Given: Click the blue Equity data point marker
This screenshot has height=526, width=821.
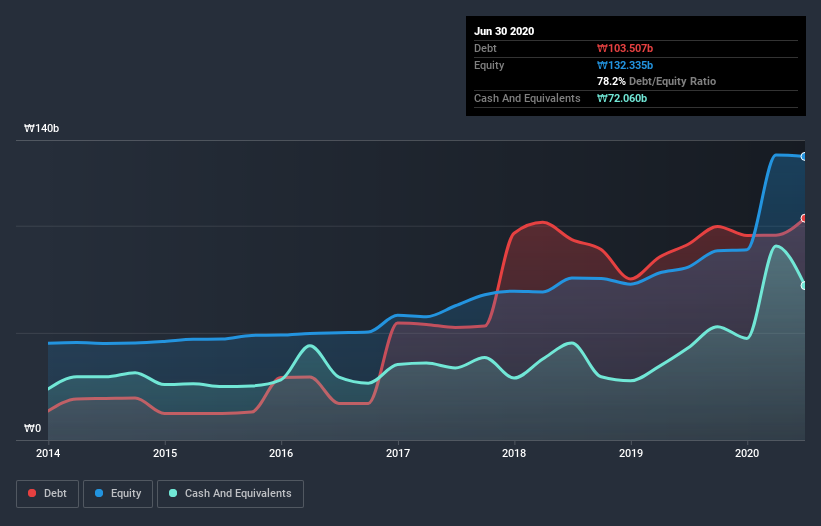Looking at the screenshot, I should [x=804, y=156].
